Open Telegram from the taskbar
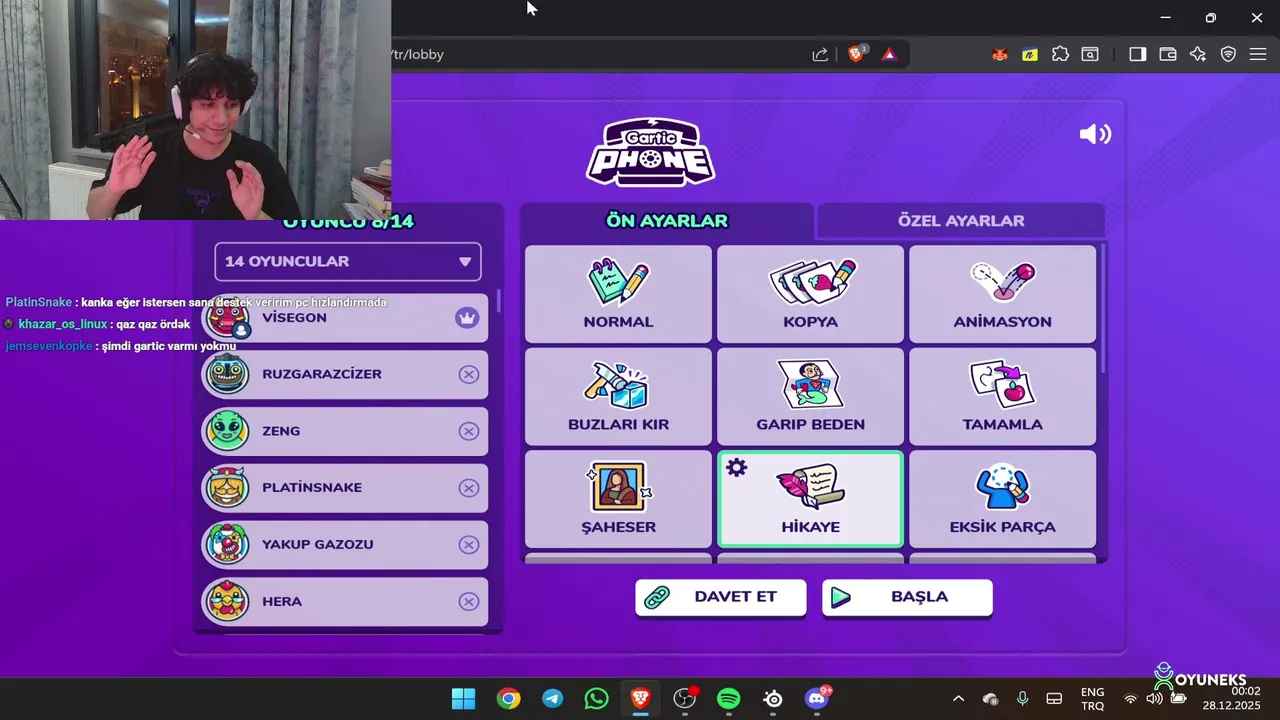1280x720 pixels. pos(552,698)
